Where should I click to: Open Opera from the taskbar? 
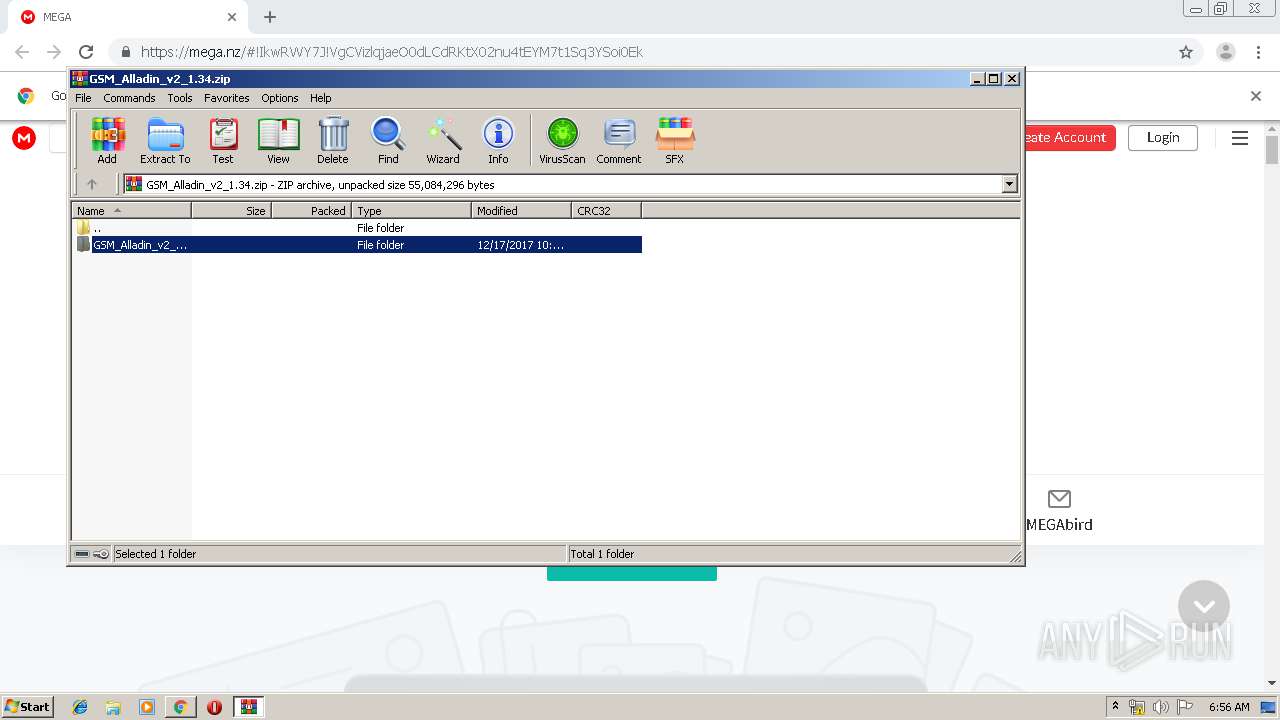click(x=214, y=707)
